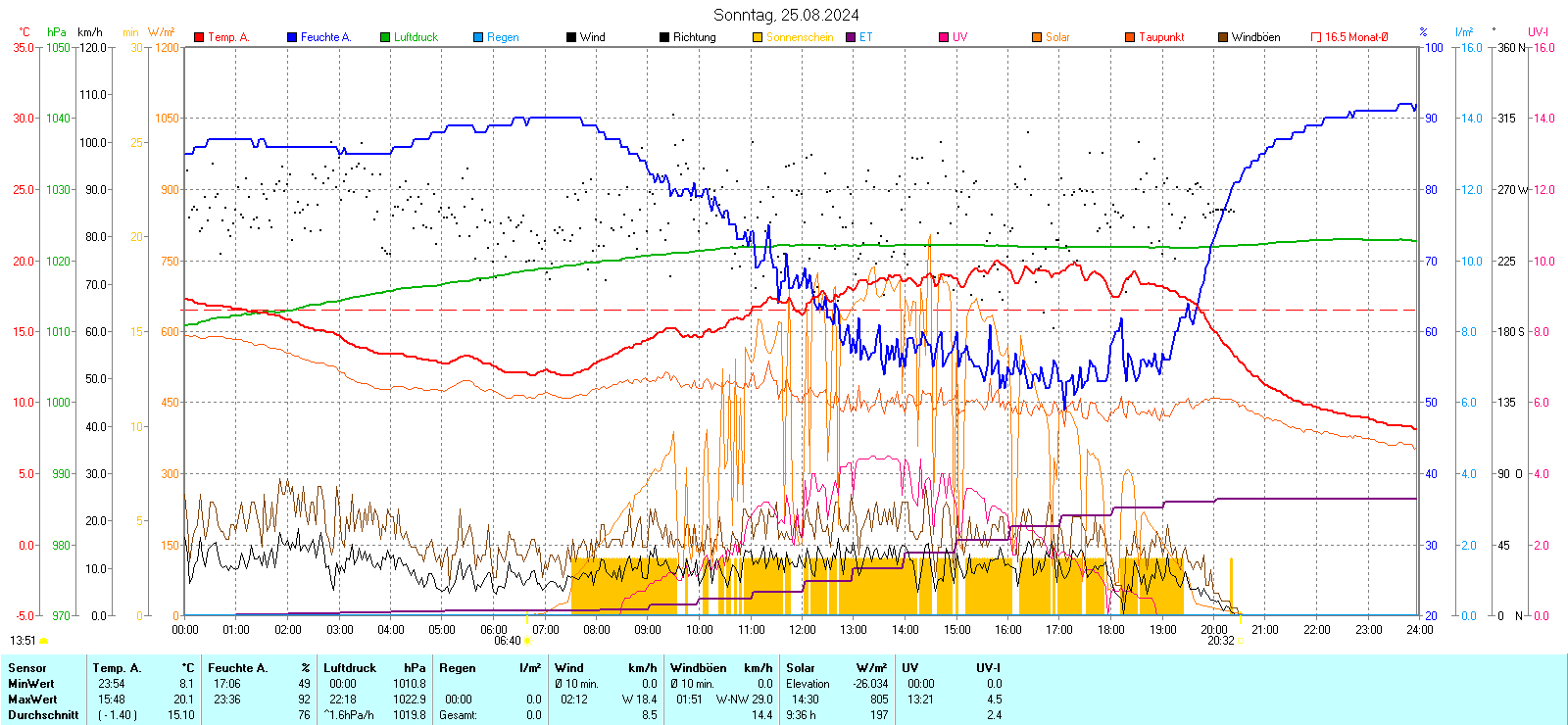The width and height of the screenshot is (1568, 725).
Task: Click the Richtung legend label
Action: (x=694, y=37)
